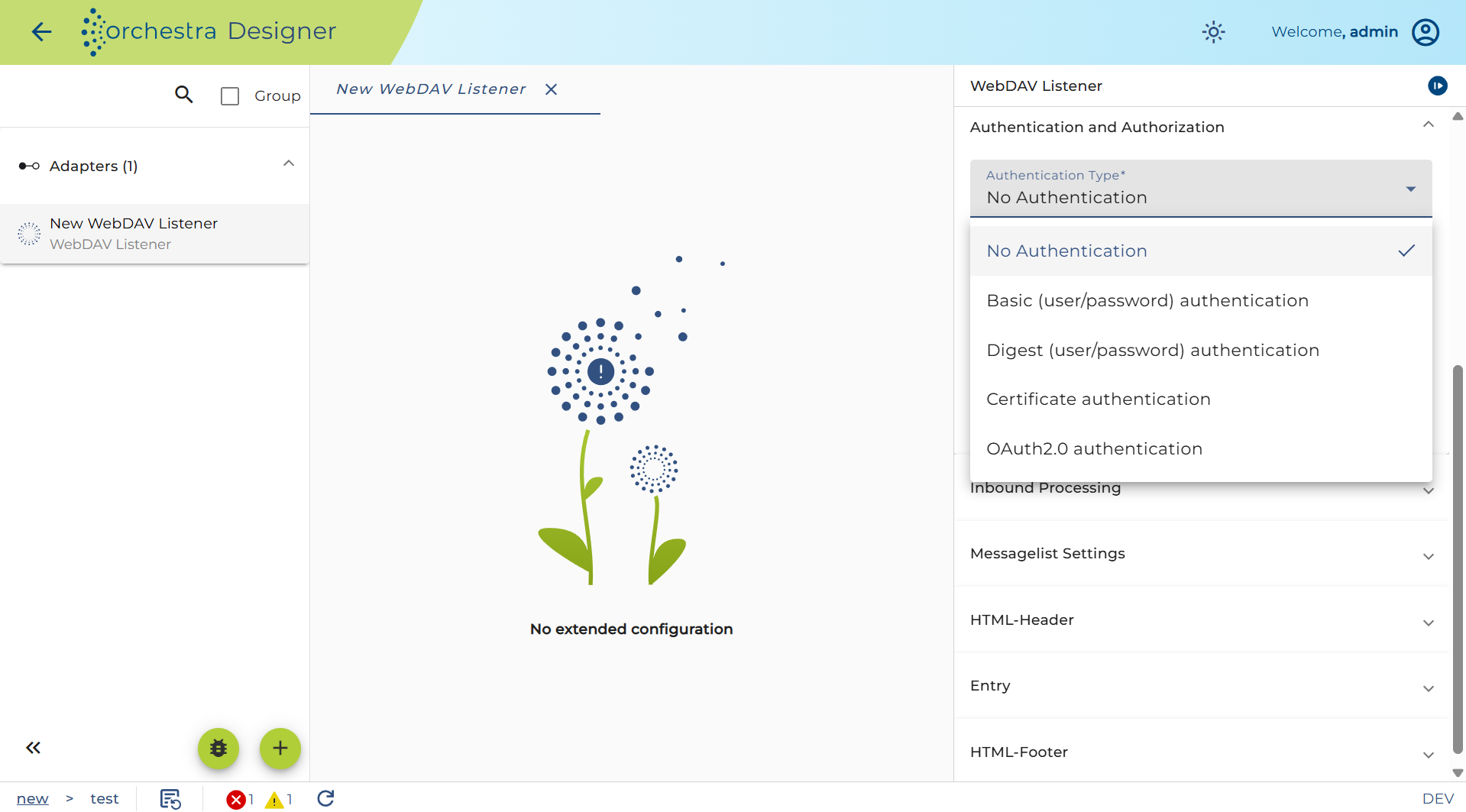Click the orchestra Designer logo
Screen dimensions: 1466x812
point(209,31)
